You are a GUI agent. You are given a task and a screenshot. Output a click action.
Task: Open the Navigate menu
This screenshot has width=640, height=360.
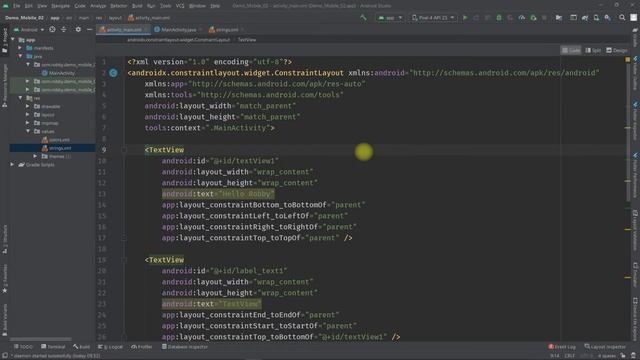pyautogui.click(x=60, y=6)
